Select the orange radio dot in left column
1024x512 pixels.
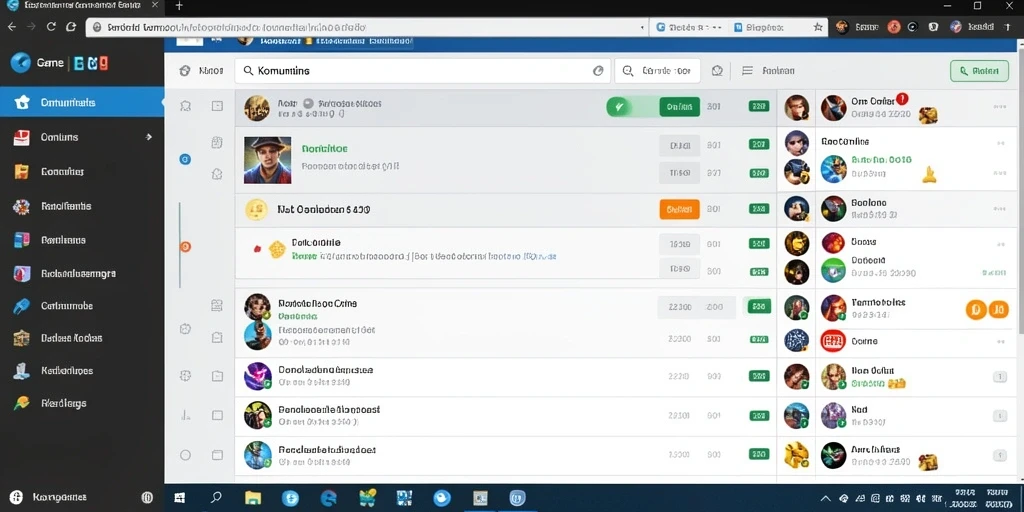(185, 246)
